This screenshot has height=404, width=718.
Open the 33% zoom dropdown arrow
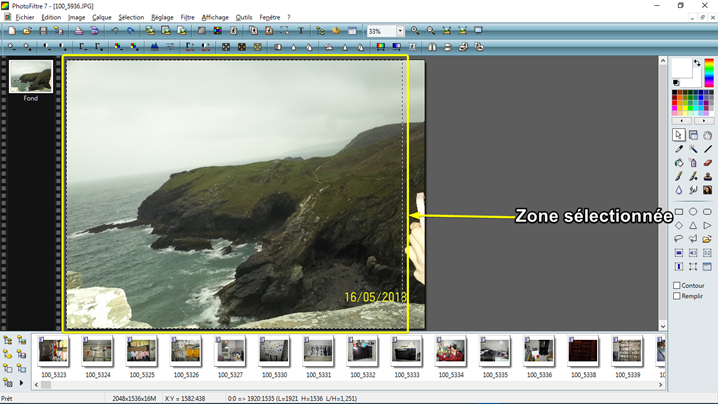400,31
